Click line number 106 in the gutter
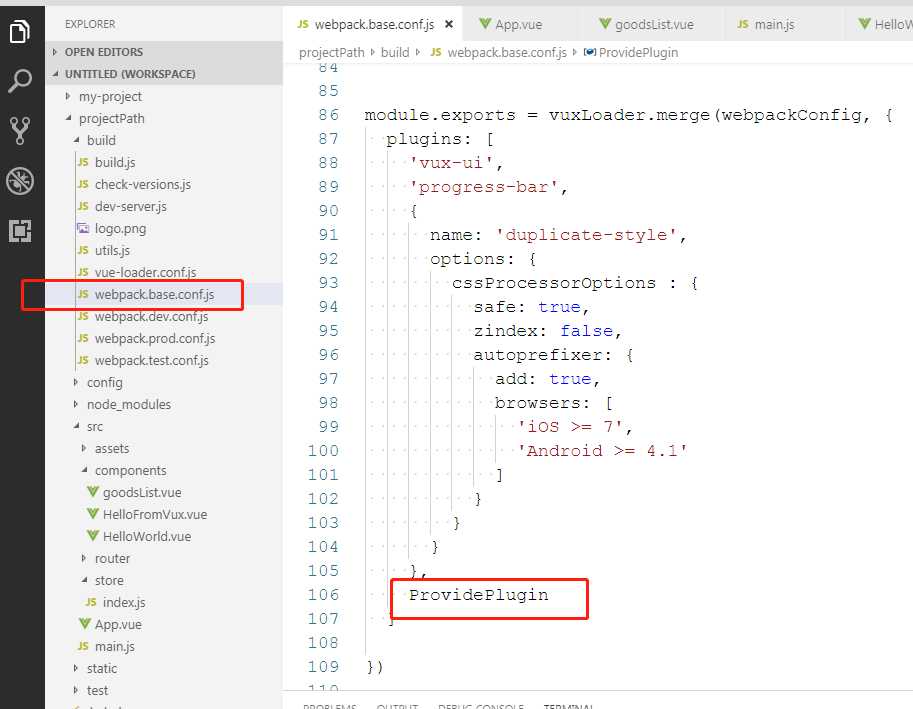The image size is (913, 709). click(323, 594)
